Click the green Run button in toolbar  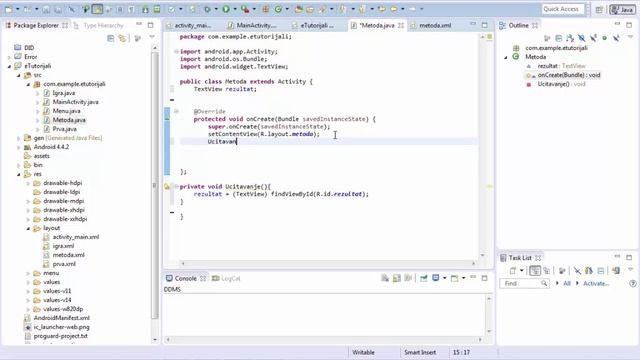226,9
